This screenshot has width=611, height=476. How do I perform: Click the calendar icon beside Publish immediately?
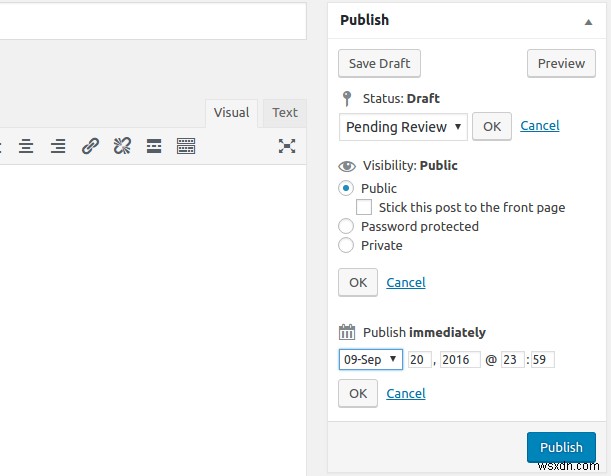(x=347, y=332)
